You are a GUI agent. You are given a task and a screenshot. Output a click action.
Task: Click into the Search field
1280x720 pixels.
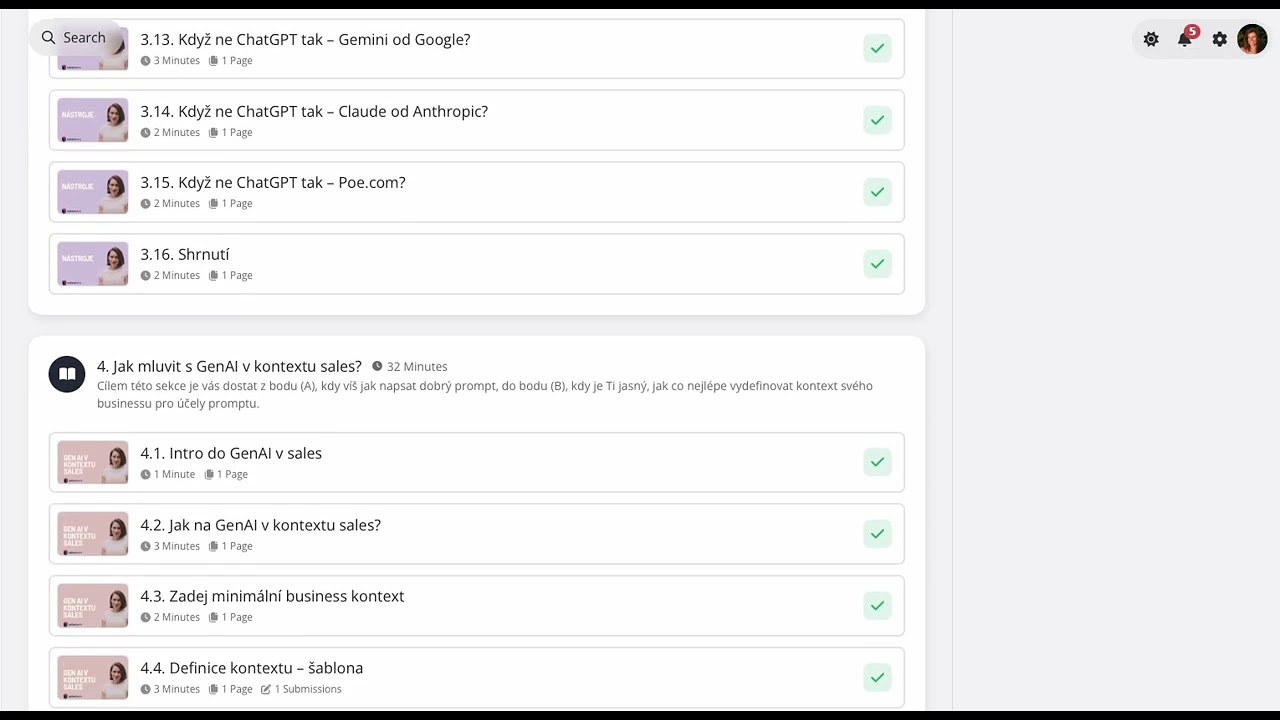[76, 38]
